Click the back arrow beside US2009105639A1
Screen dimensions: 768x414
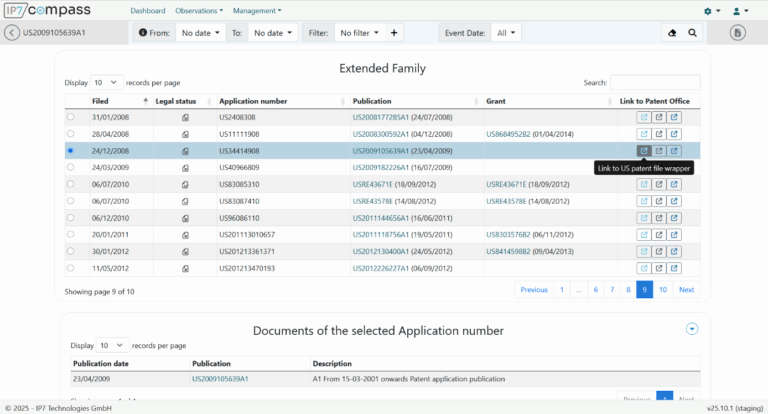point(12,33)
